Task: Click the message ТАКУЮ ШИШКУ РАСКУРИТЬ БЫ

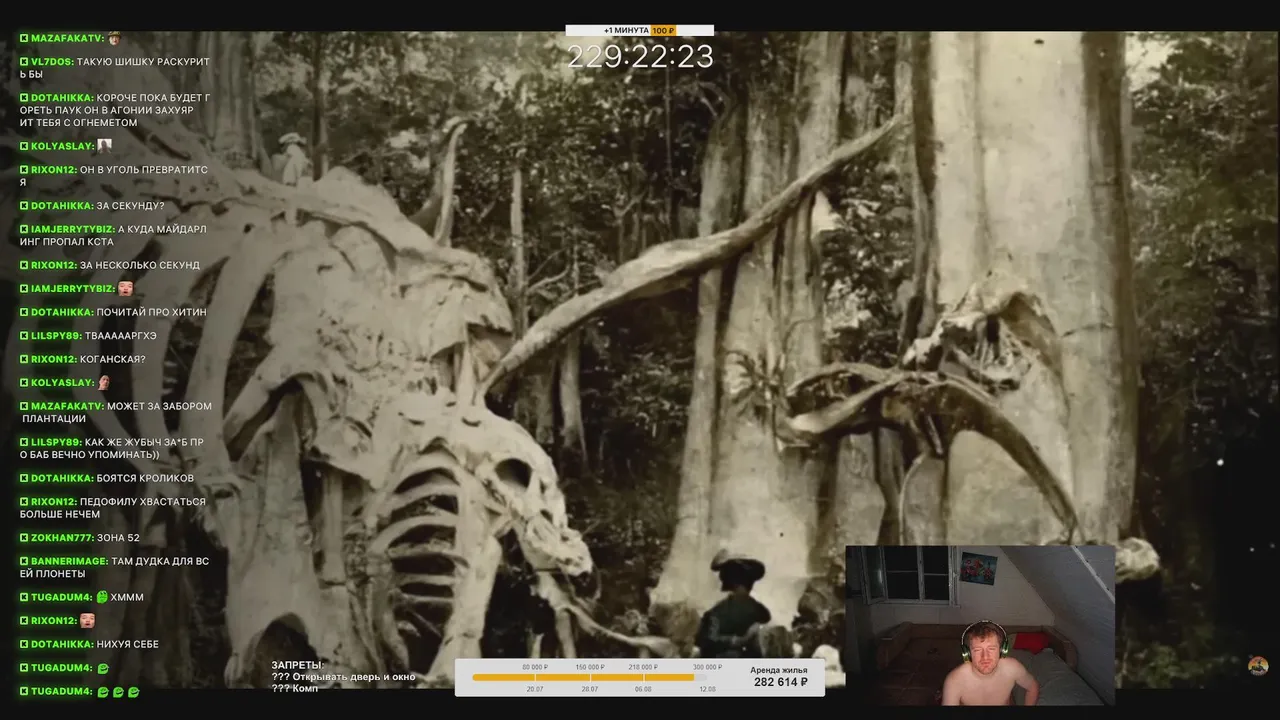Action: point(115,68)
